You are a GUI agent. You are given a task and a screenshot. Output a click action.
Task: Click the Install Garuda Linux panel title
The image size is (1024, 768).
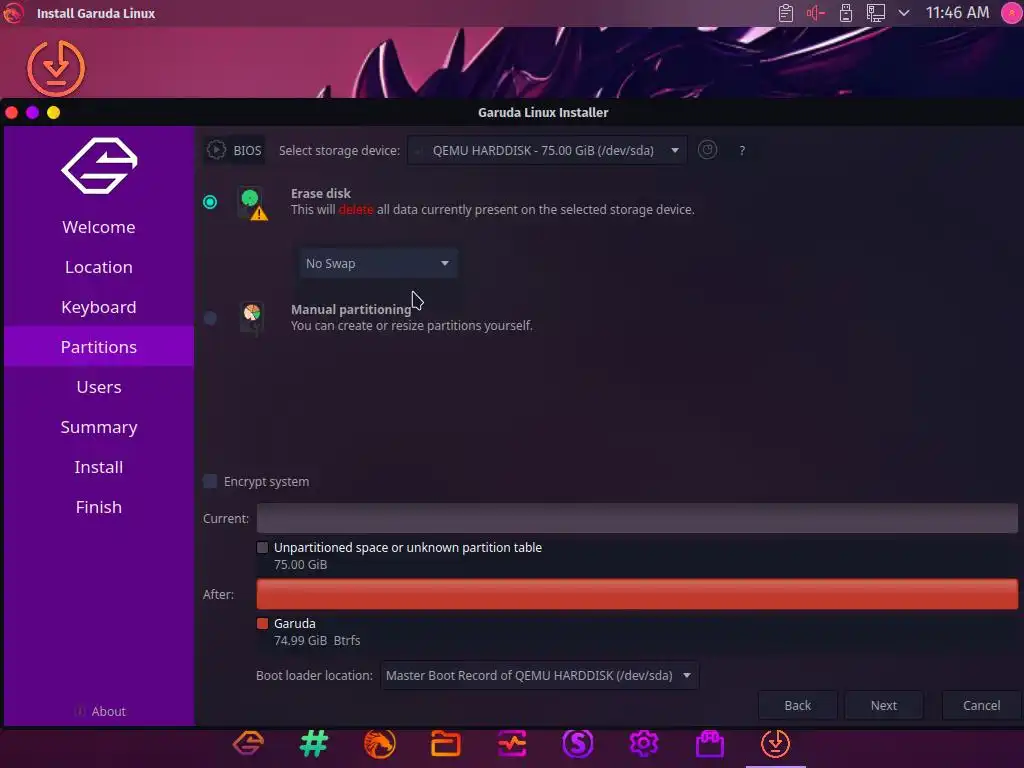click(96, 13)
